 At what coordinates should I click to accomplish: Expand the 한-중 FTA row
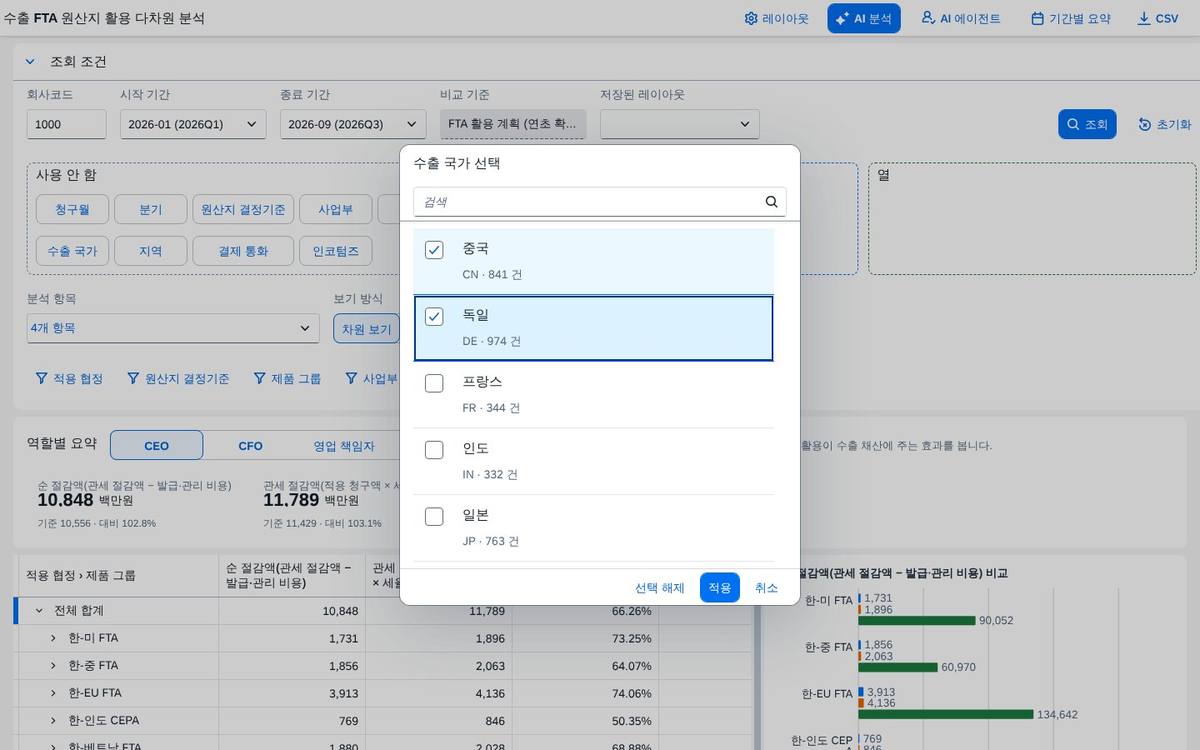54,665
